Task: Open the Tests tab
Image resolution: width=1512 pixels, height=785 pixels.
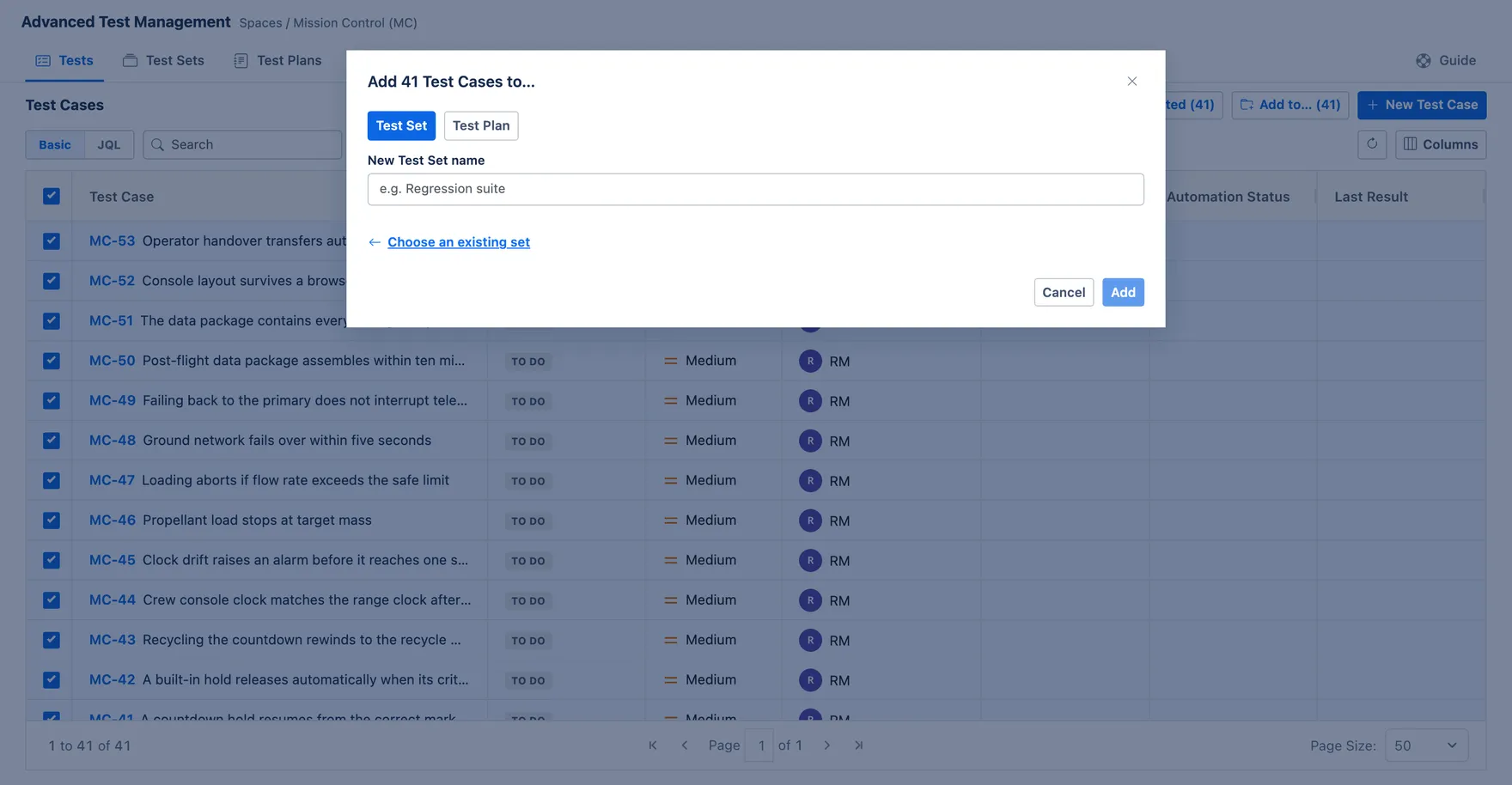Action: (64, 60)
